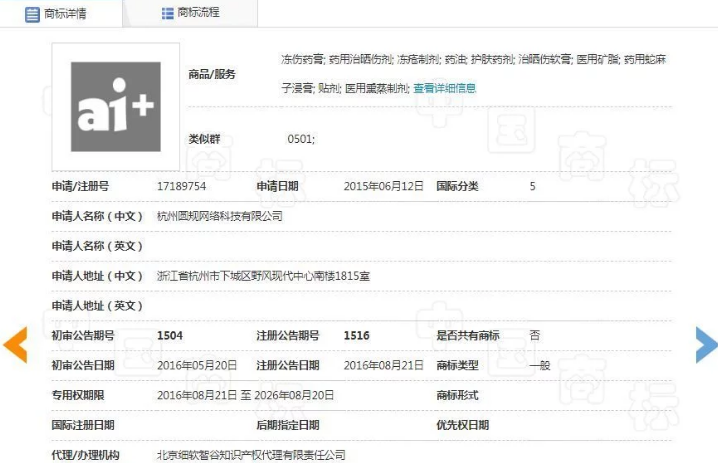The image size is (718, 463).
Task: Select similar group code 0501;
Action: 301,139
